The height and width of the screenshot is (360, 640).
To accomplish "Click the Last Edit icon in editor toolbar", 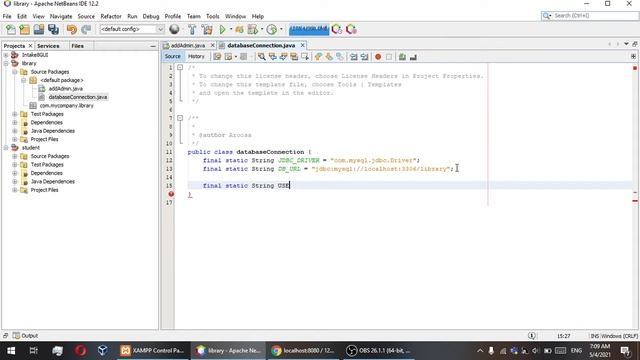I will [217, 57].
